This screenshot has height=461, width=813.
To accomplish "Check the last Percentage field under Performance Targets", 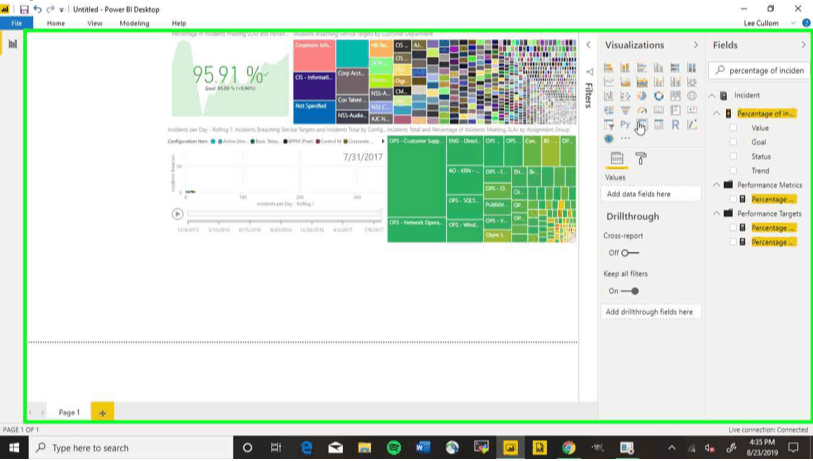I will point(733,242).
